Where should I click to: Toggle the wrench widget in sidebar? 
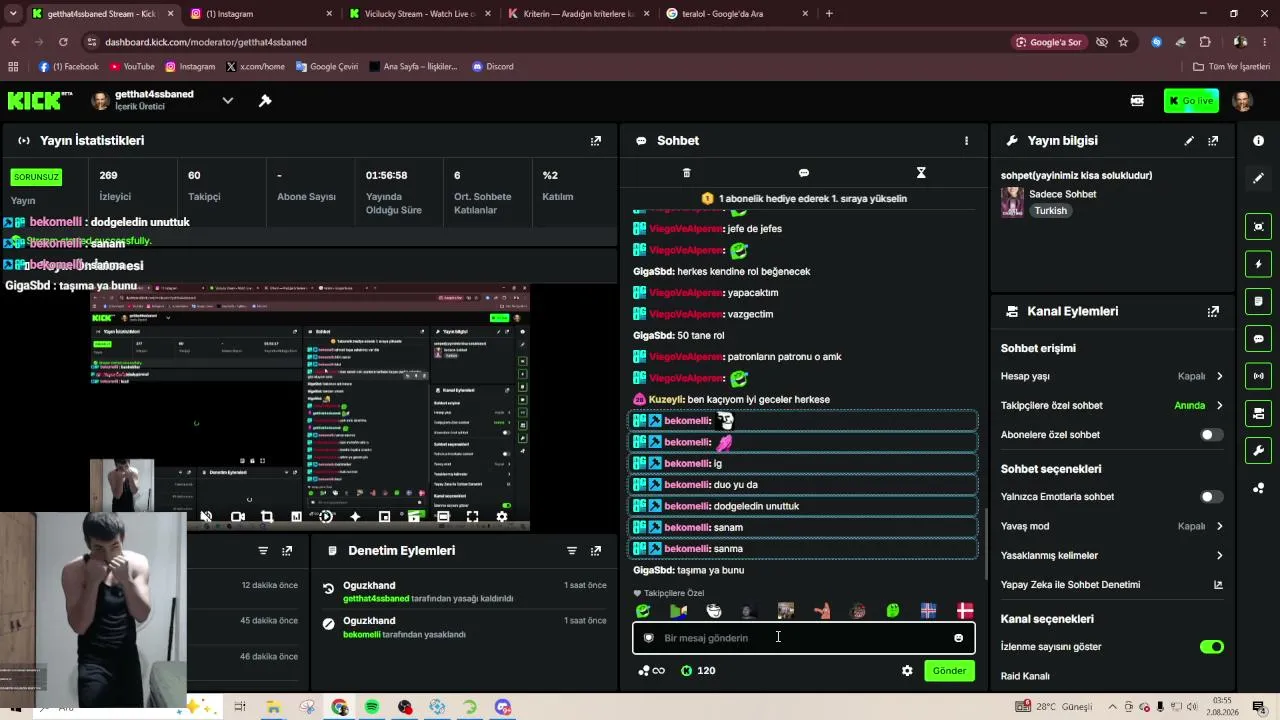click(x=1258, y=450)
